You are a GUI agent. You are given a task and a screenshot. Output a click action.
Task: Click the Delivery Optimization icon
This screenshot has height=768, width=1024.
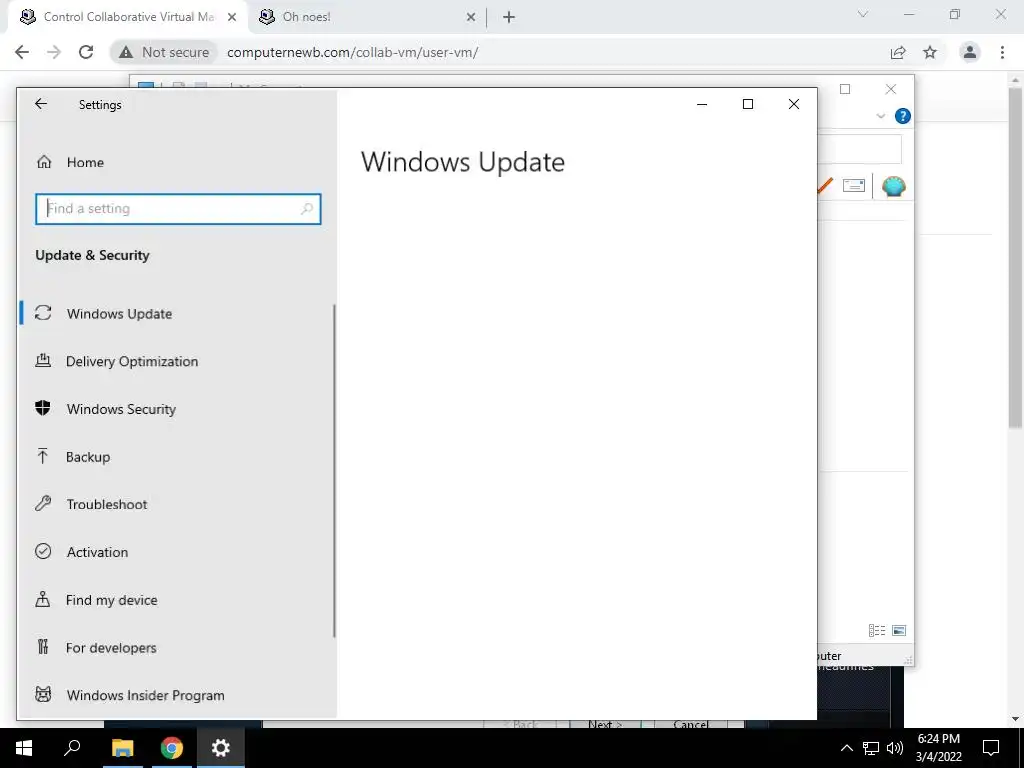tap(43, 360)
